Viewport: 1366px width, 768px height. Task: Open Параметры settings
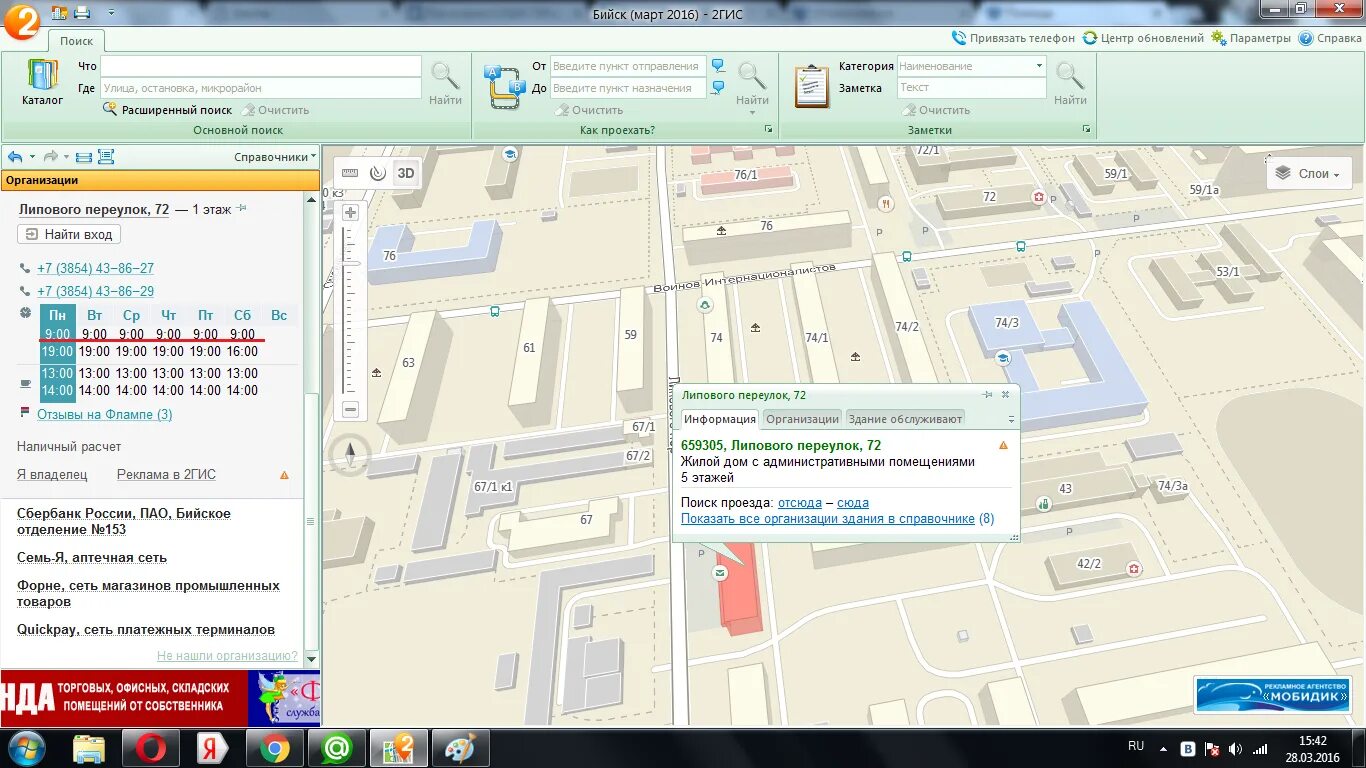[x=1251, y=38]
